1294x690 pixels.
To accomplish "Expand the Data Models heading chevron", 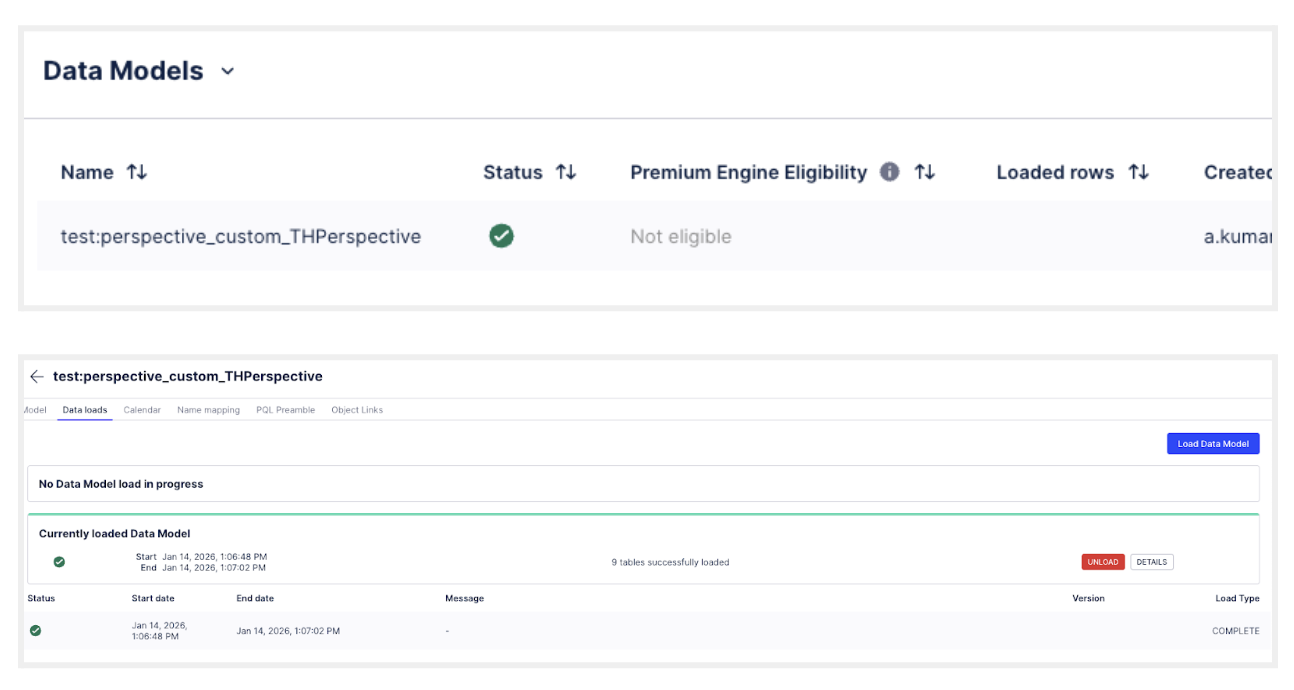I will (227, 71).
